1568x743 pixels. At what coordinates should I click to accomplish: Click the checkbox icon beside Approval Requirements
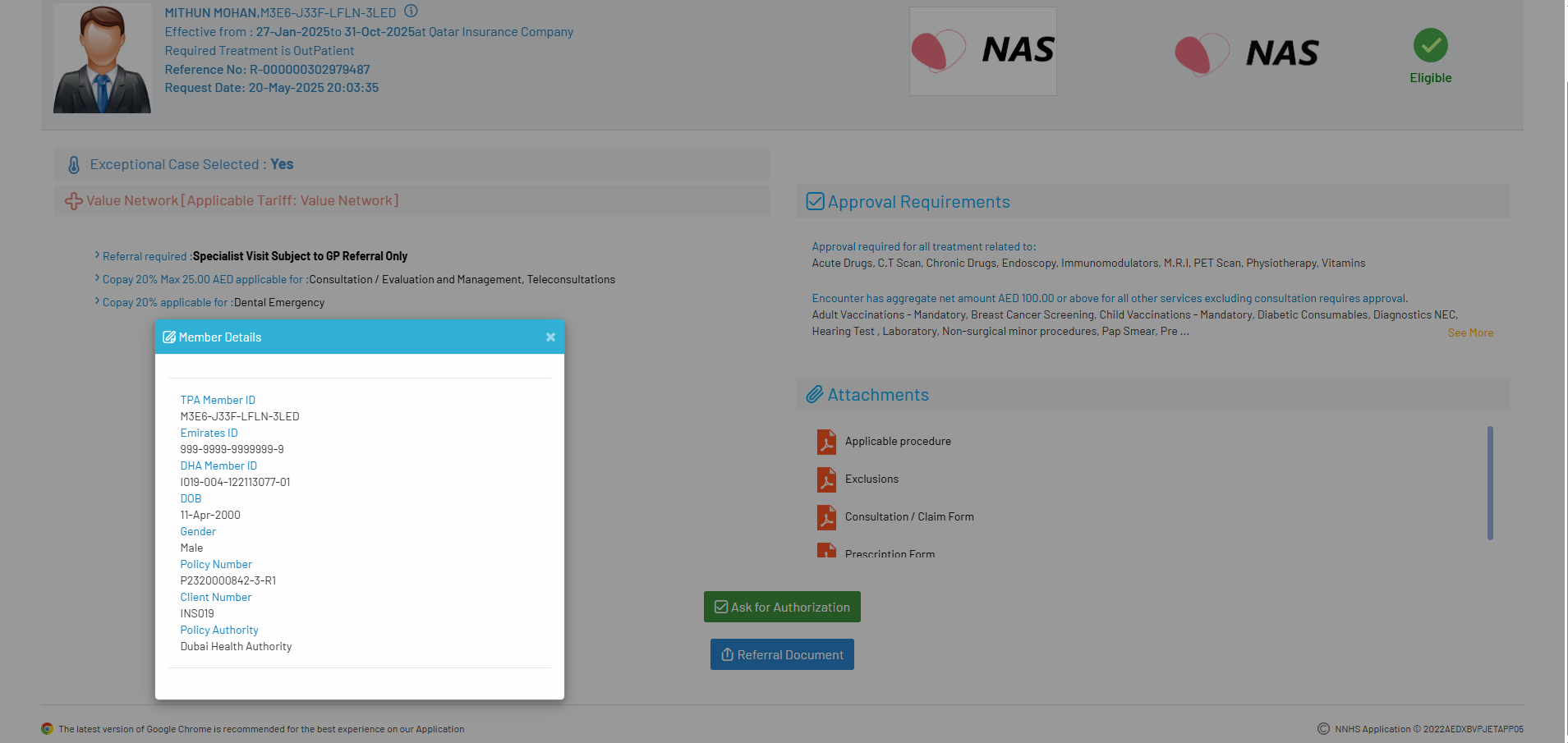815,202
